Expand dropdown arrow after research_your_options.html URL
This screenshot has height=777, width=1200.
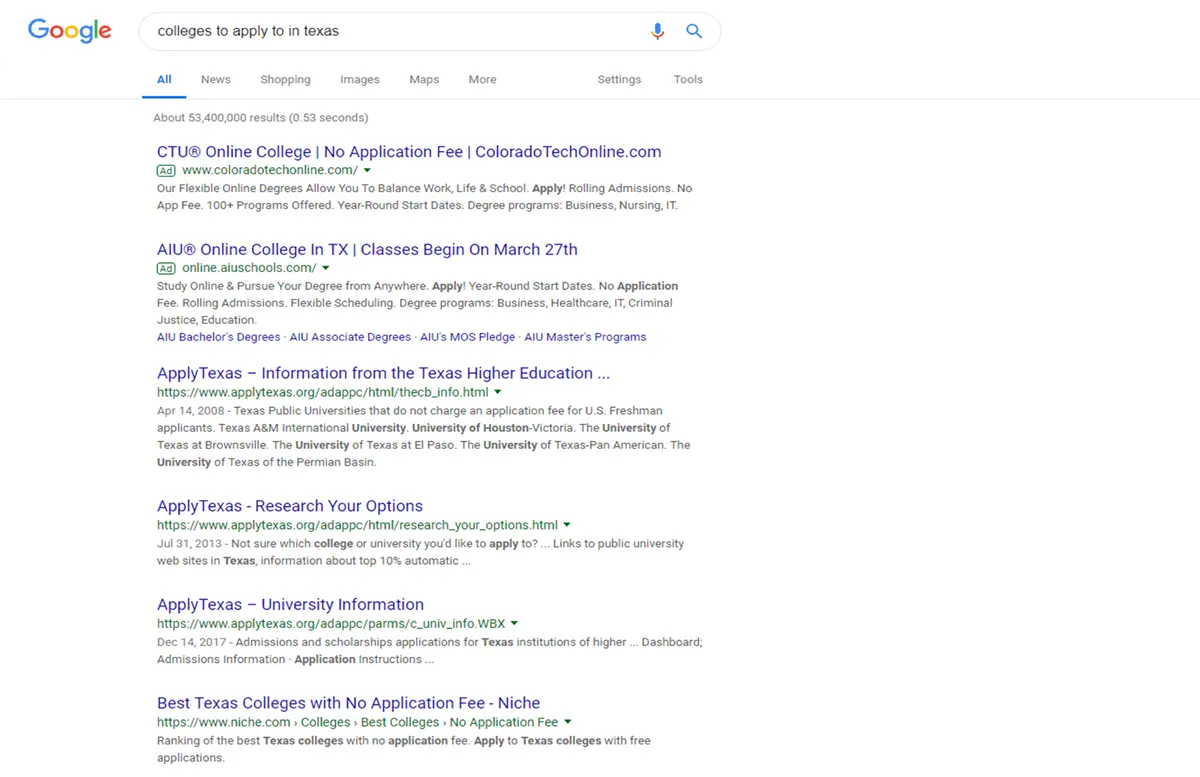(567, 525)
